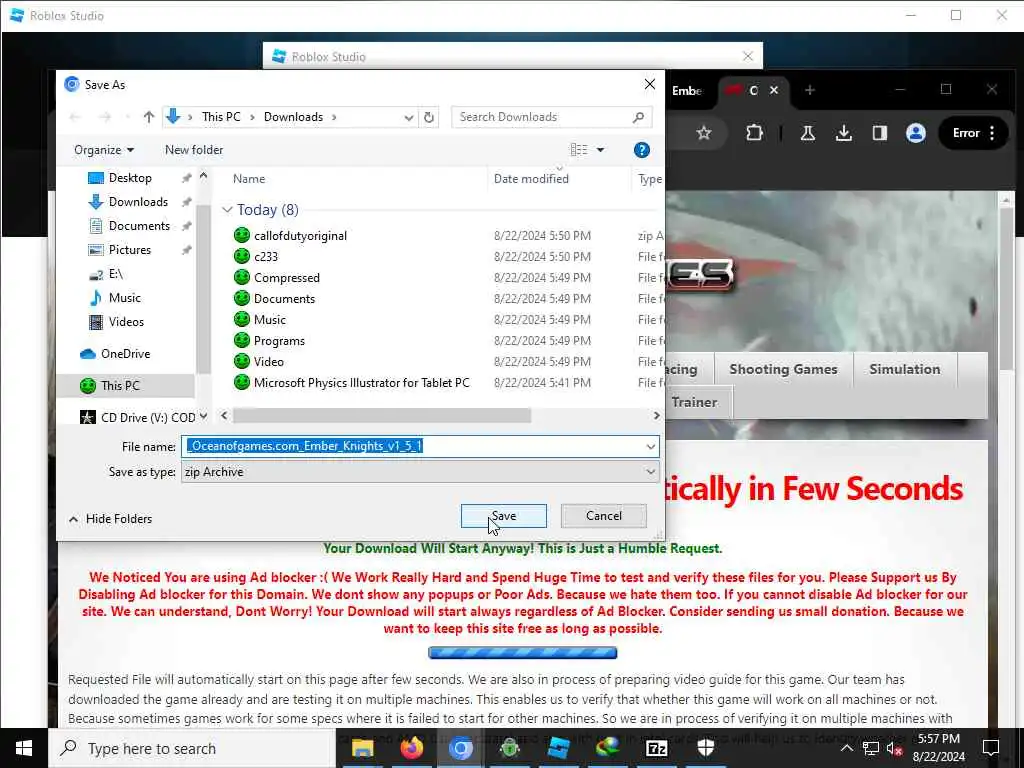Select the c233 folder
The height and width of the screenshot is (768, 1024).
click(266, 257)
